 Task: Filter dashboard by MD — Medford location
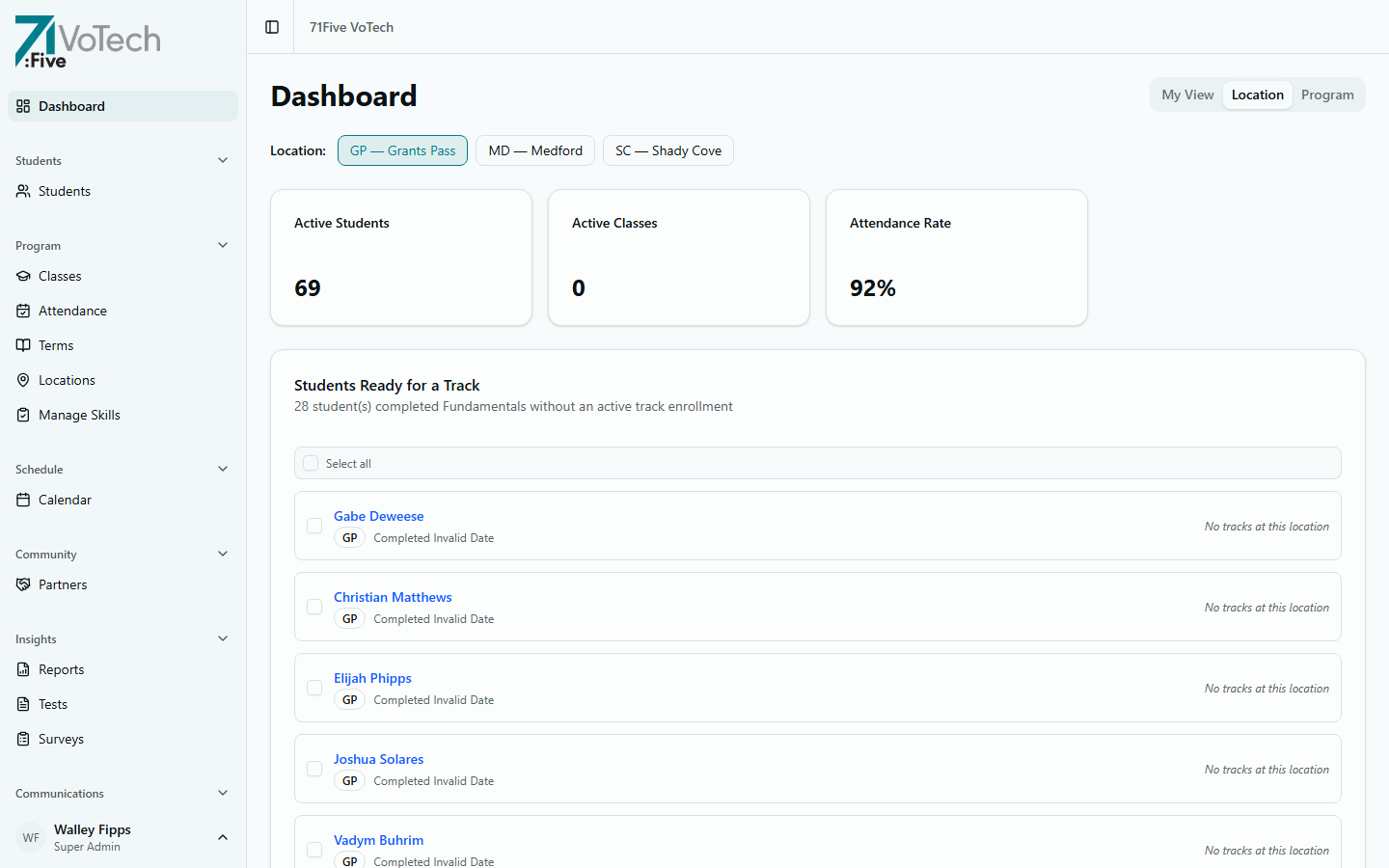pyautogui.click(x=534, y=150)
